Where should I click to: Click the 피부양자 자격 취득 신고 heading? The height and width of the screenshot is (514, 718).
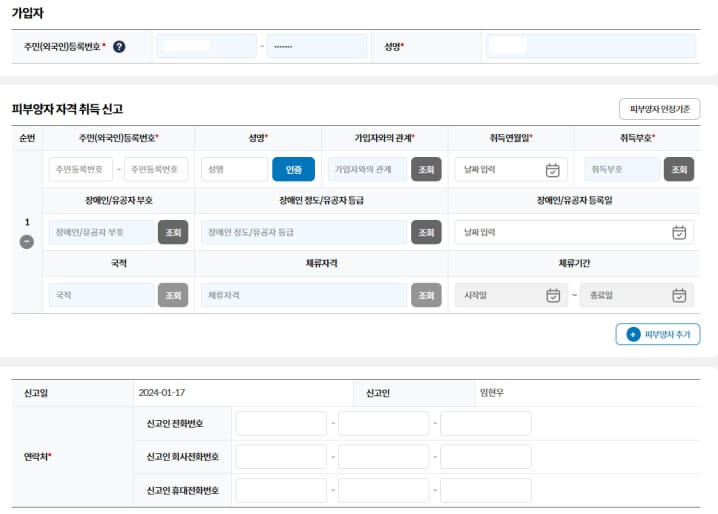click(x=67, y=109)
